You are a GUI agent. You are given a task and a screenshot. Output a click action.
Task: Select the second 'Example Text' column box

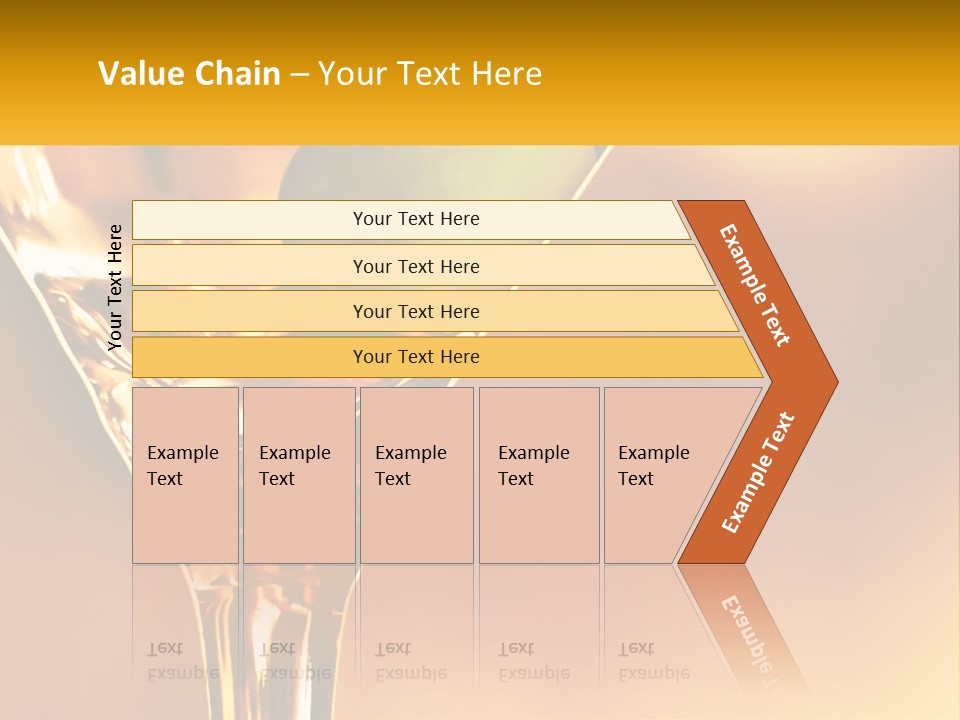299,475
